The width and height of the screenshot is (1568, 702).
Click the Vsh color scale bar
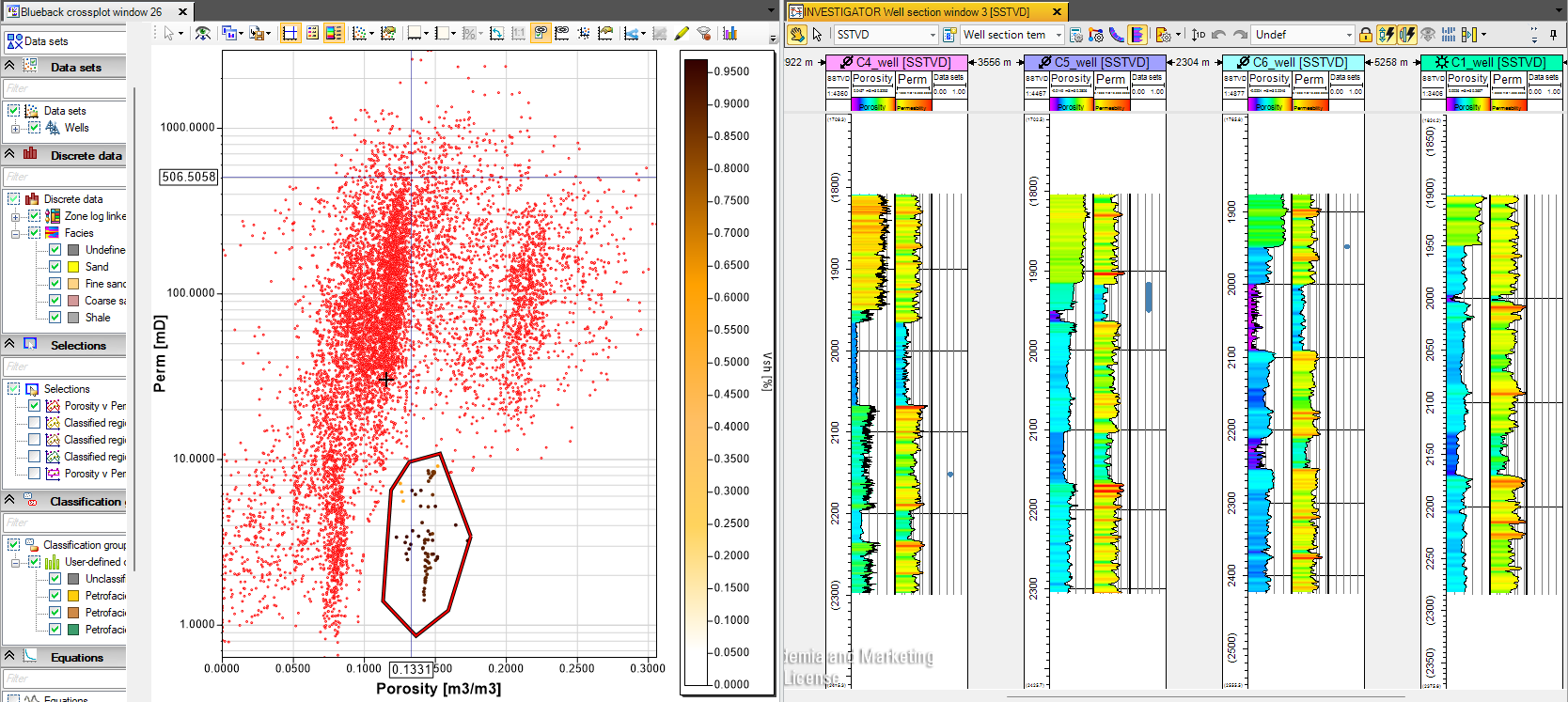point(696,372)
